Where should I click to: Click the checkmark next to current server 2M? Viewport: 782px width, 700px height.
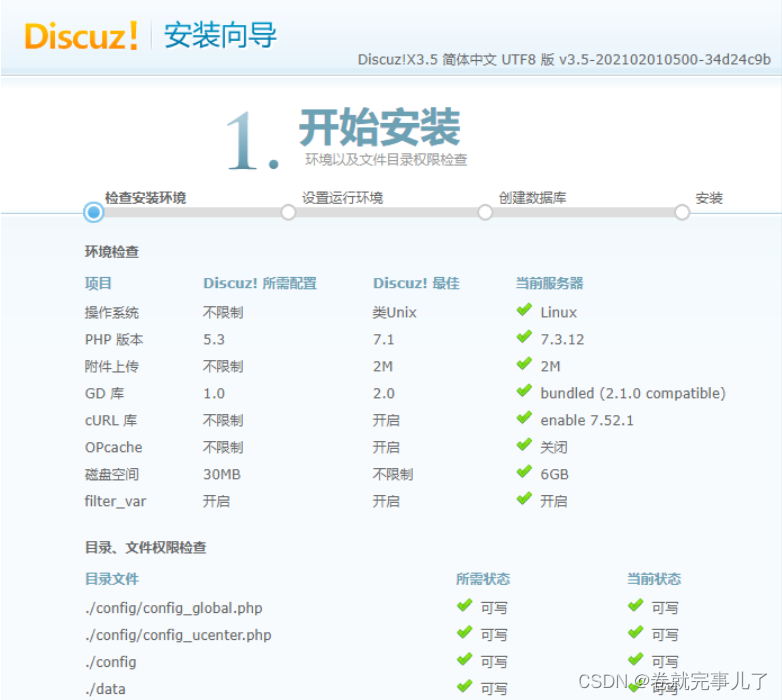coord(524,364)
